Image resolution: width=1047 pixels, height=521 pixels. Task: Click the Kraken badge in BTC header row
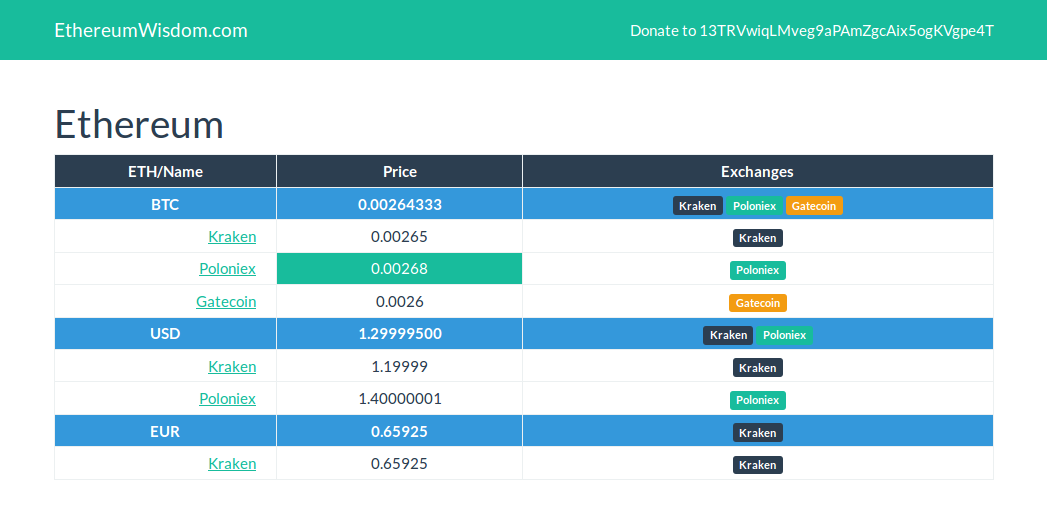pos(698,206)
